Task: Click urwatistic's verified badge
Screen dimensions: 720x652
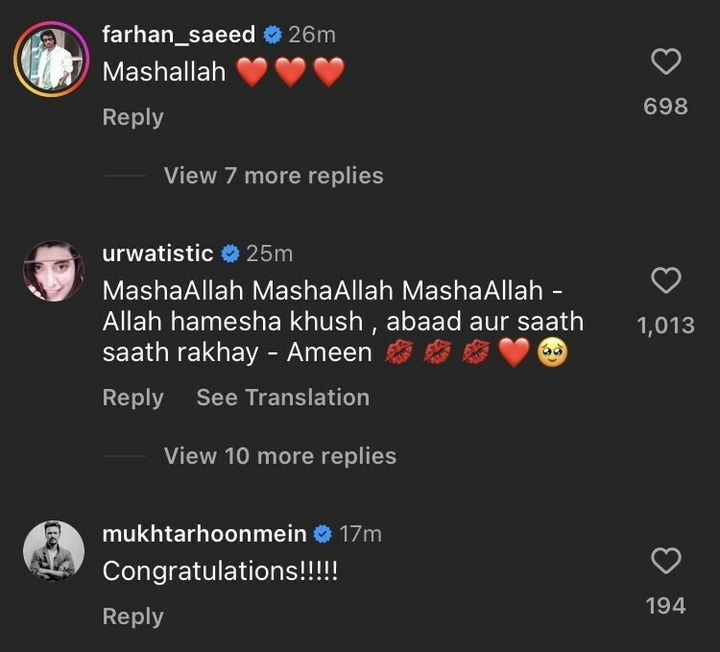Action: [x=230, y=254]
